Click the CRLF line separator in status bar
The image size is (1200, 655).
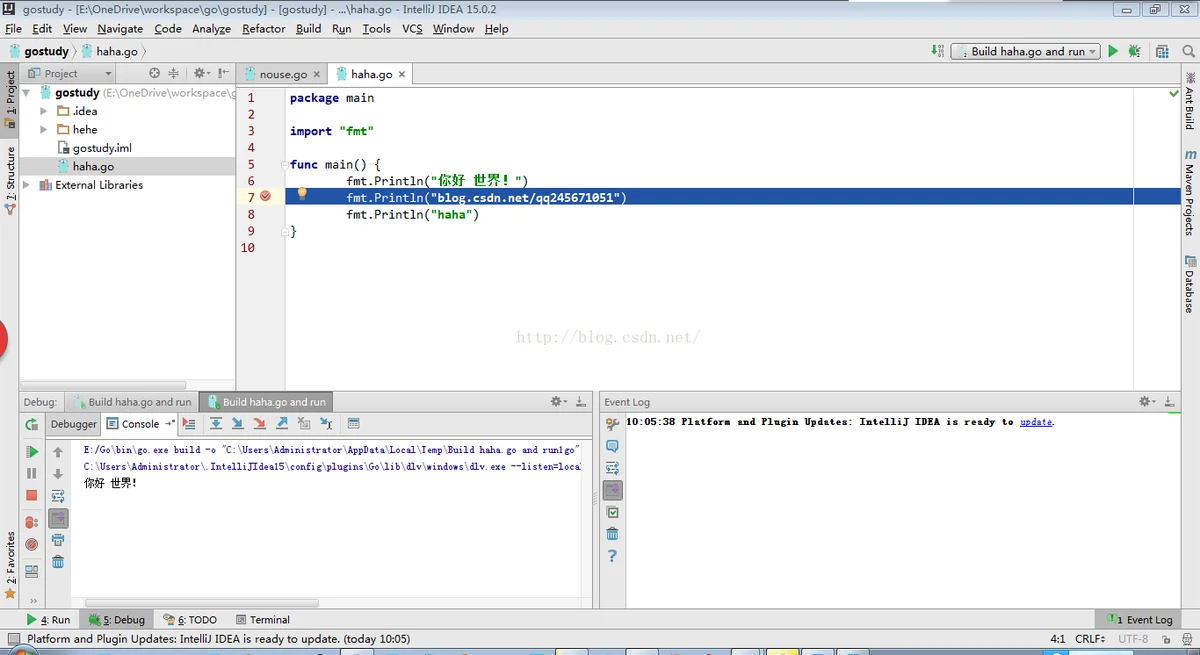1090,639
